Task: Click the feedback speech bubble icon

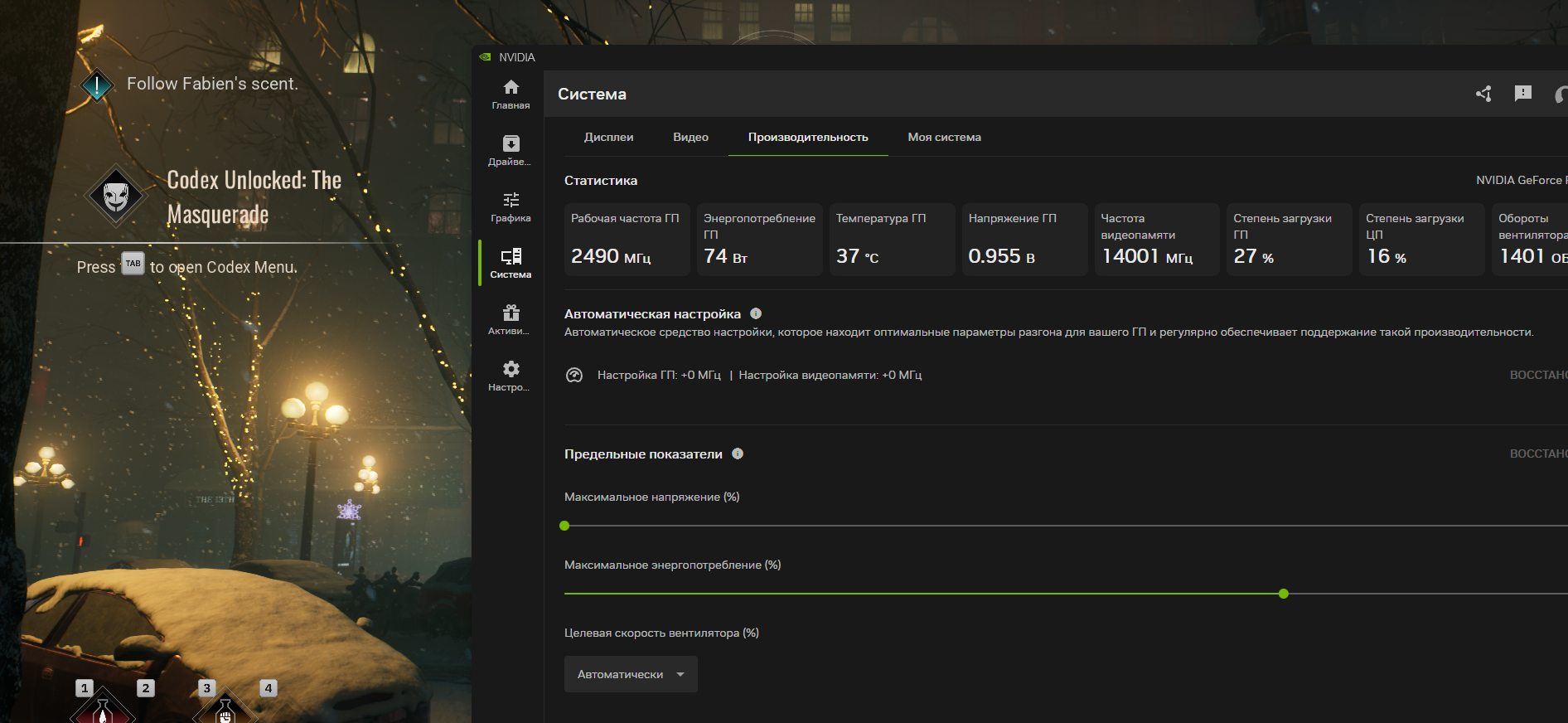Action: point(1523,94)
